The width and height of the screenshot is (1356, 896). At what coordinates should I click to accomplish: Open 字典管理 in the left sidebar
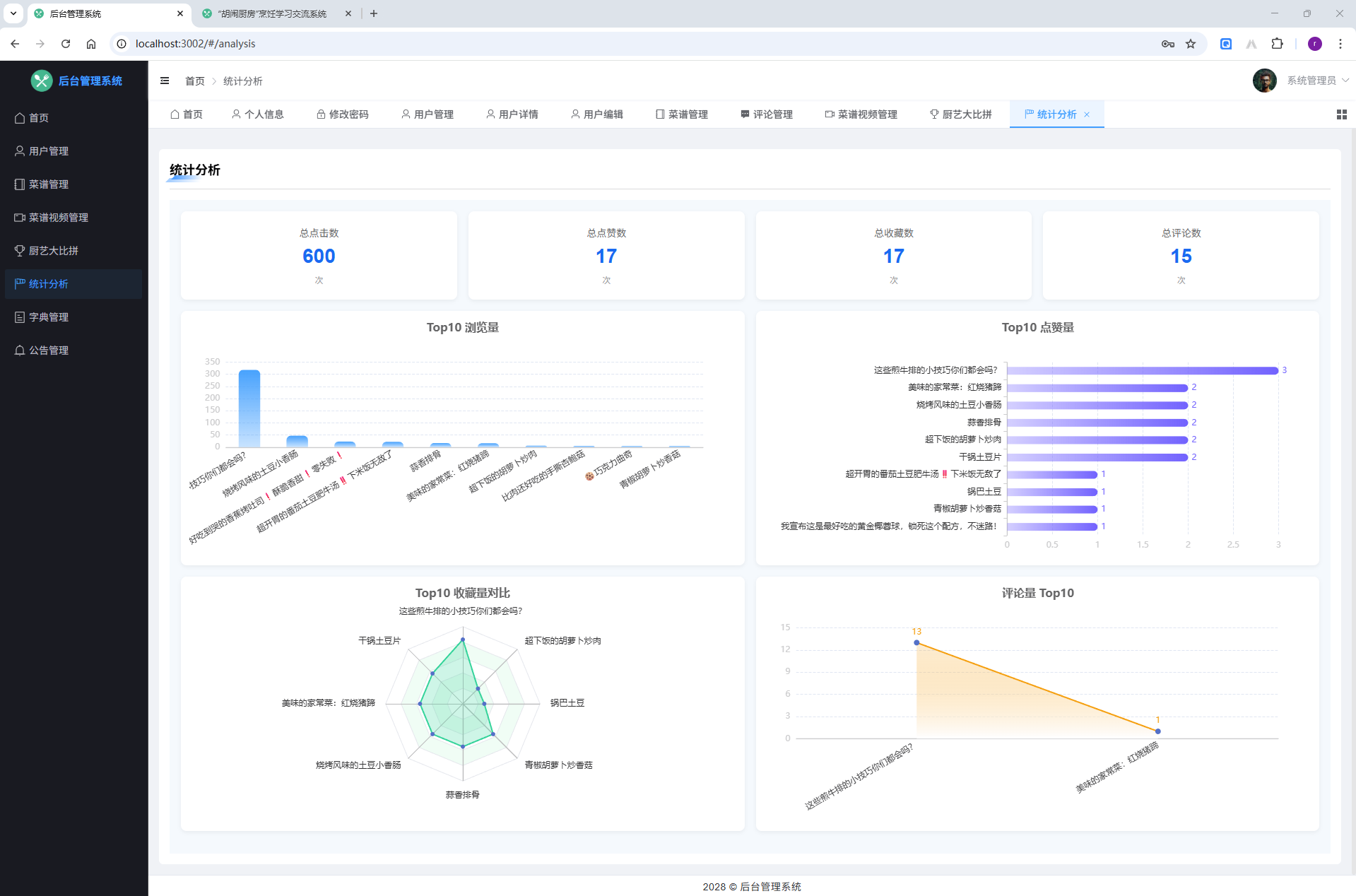[74, 317]
